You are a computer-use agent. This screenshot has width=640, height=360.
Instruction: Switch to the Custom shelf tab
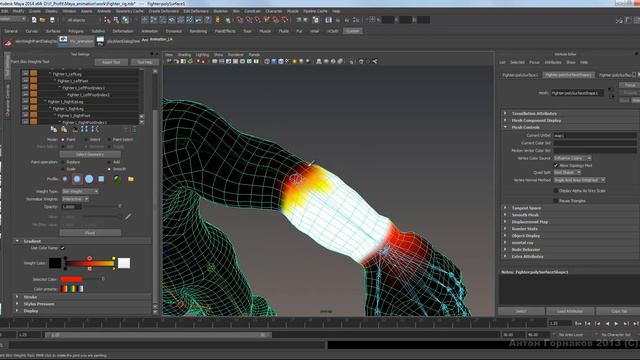coord(353,31)
